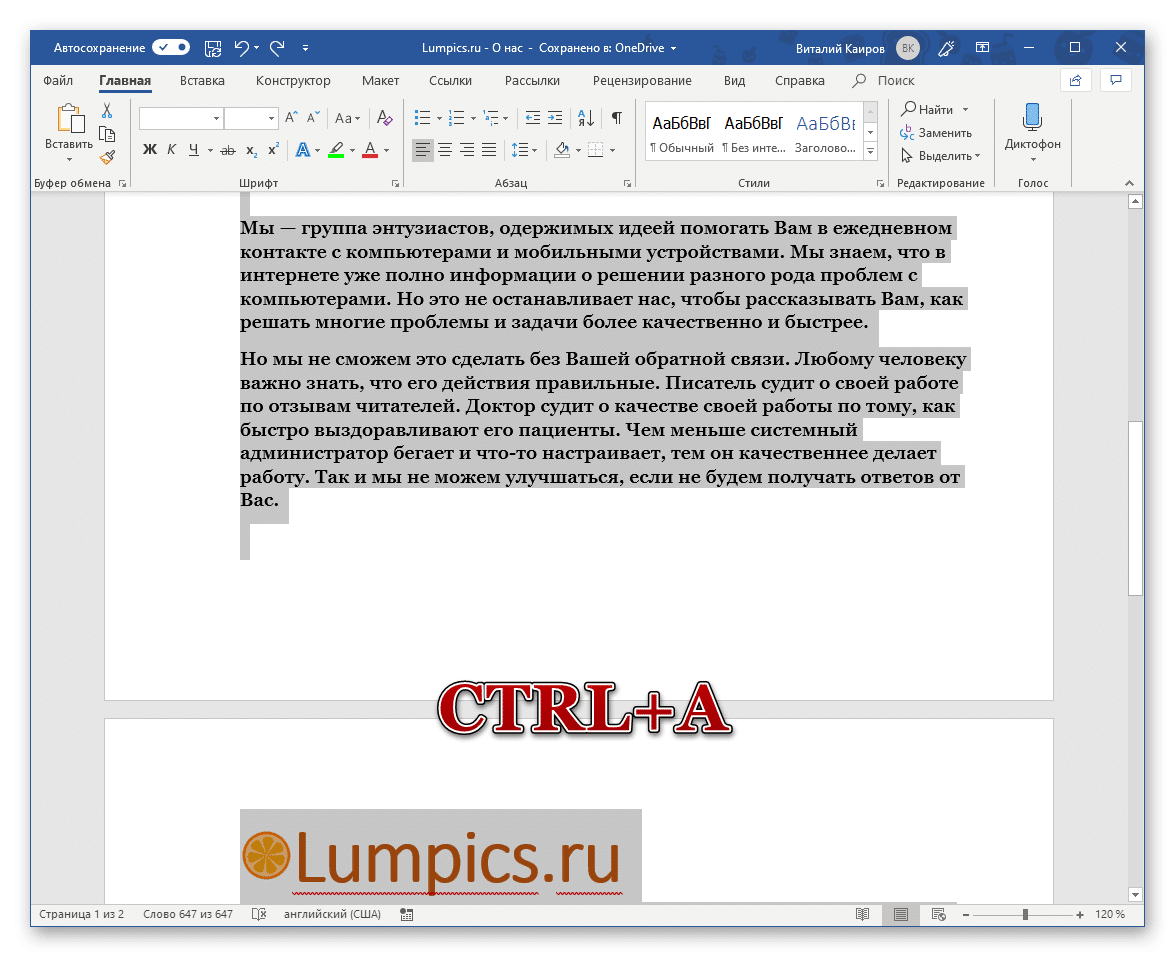Redo the last action

coord(277,48)
